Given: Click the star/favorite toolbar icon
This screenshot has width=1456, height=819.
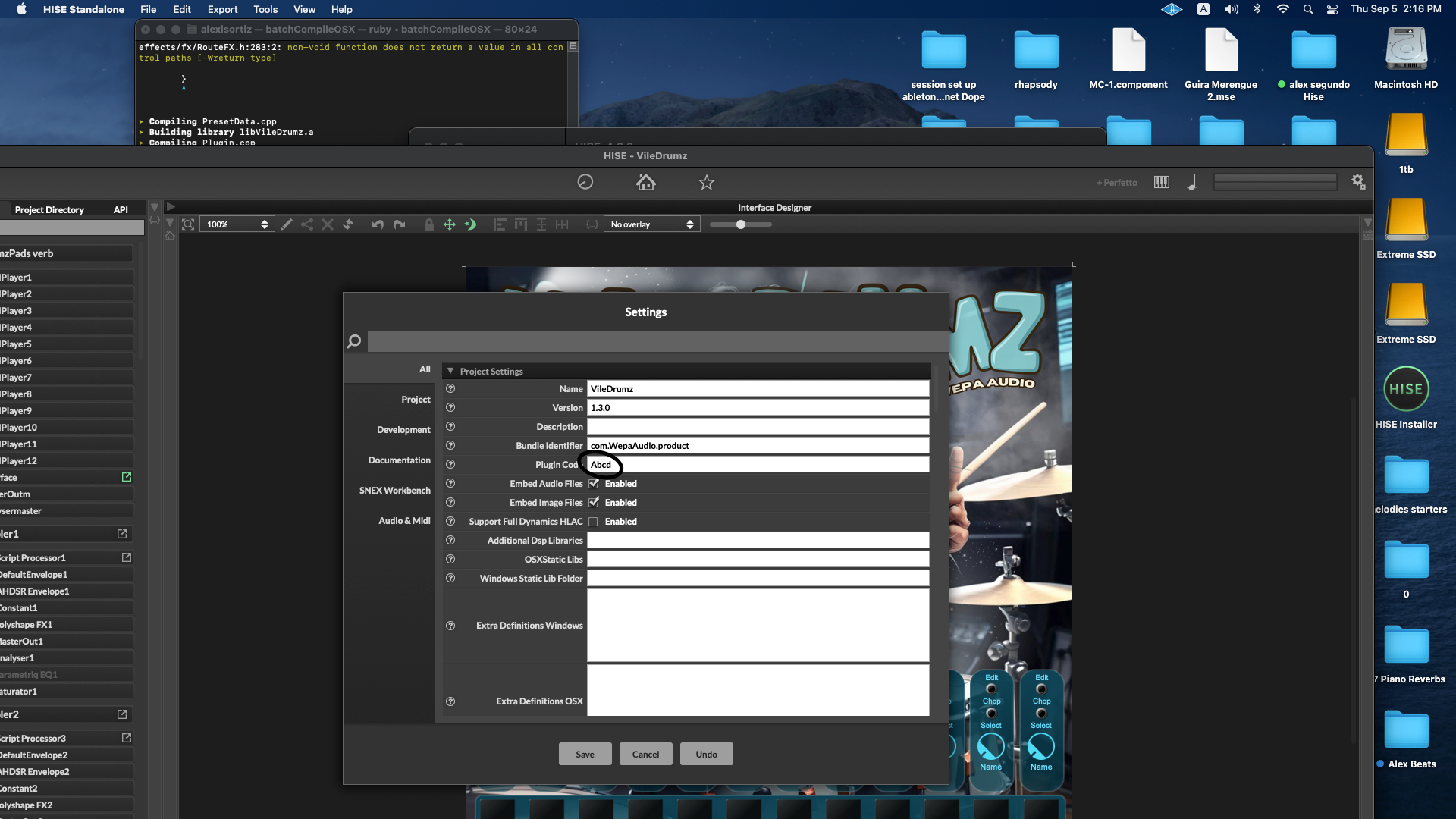Looking at the screenshot, I should pyautogui.click(x=706, y=182).
